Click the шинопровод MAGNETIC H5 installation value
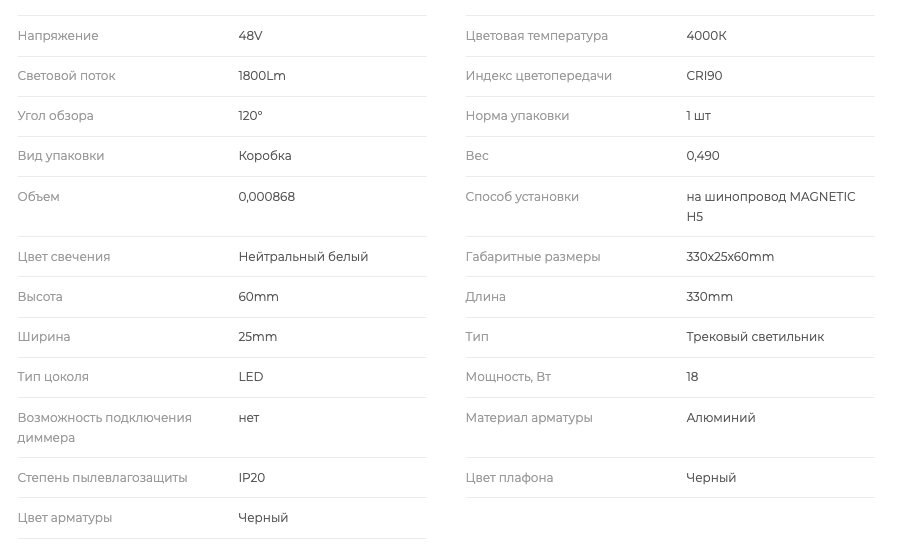Image resolution: width=906 pixels, height=554 pixels. [770, 206]
